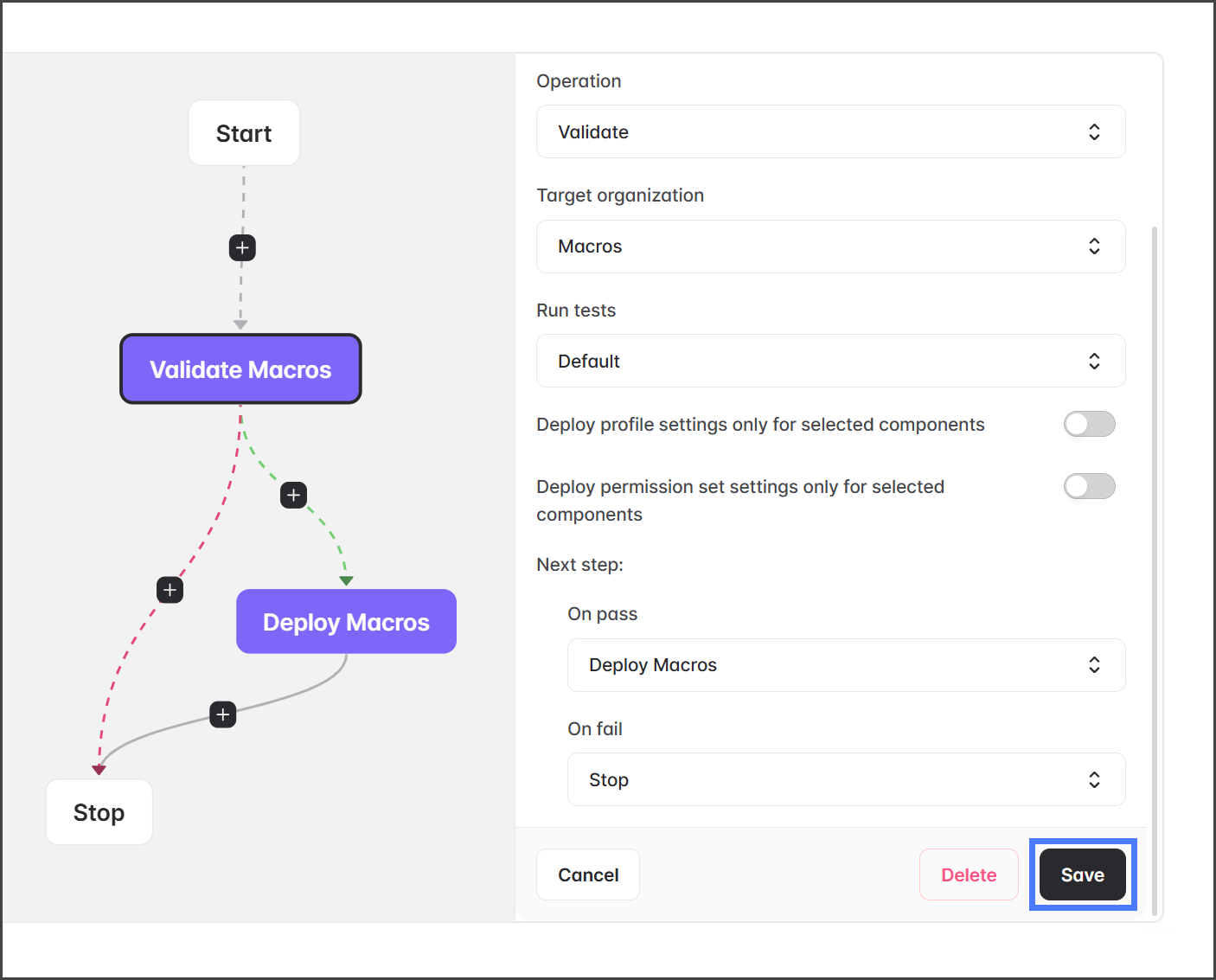This screenshot has height=980, width=1216.
Task: Click plus icon between Deploy Macros and Stop
Action: coord(223,714)
